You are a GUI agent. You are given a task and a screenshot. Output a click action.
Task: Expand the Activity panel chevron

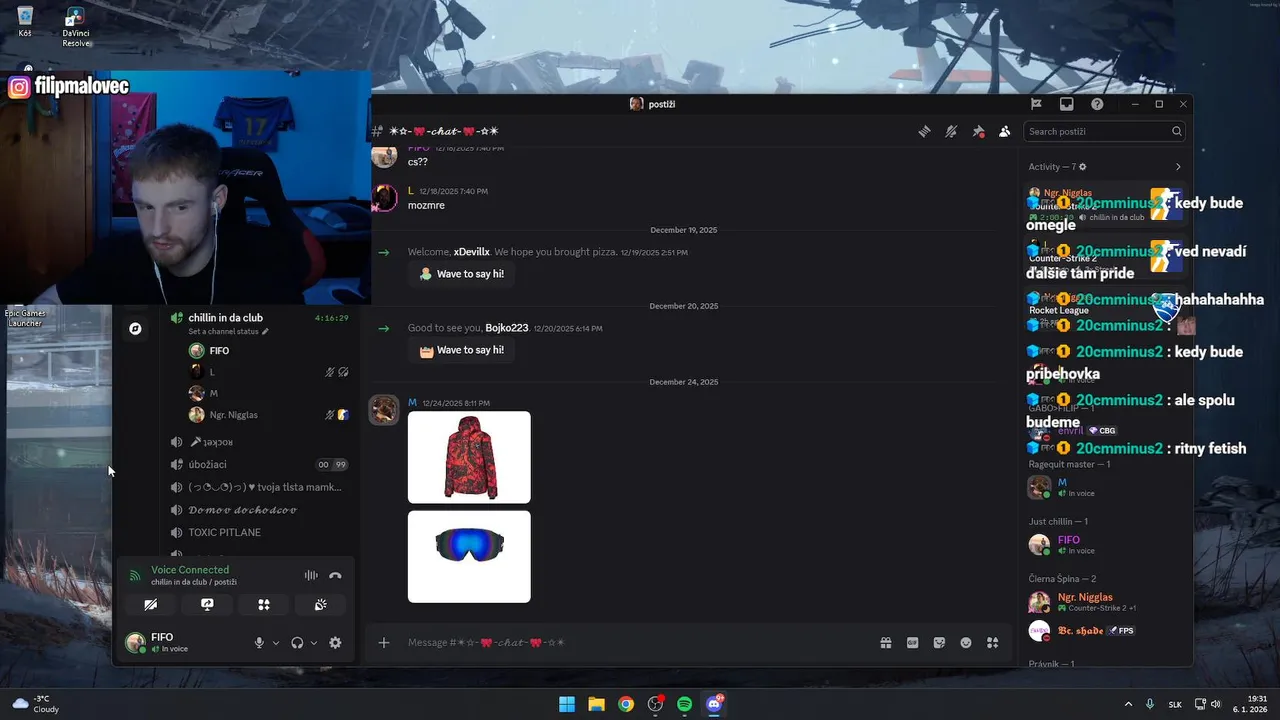(1178, 167)
